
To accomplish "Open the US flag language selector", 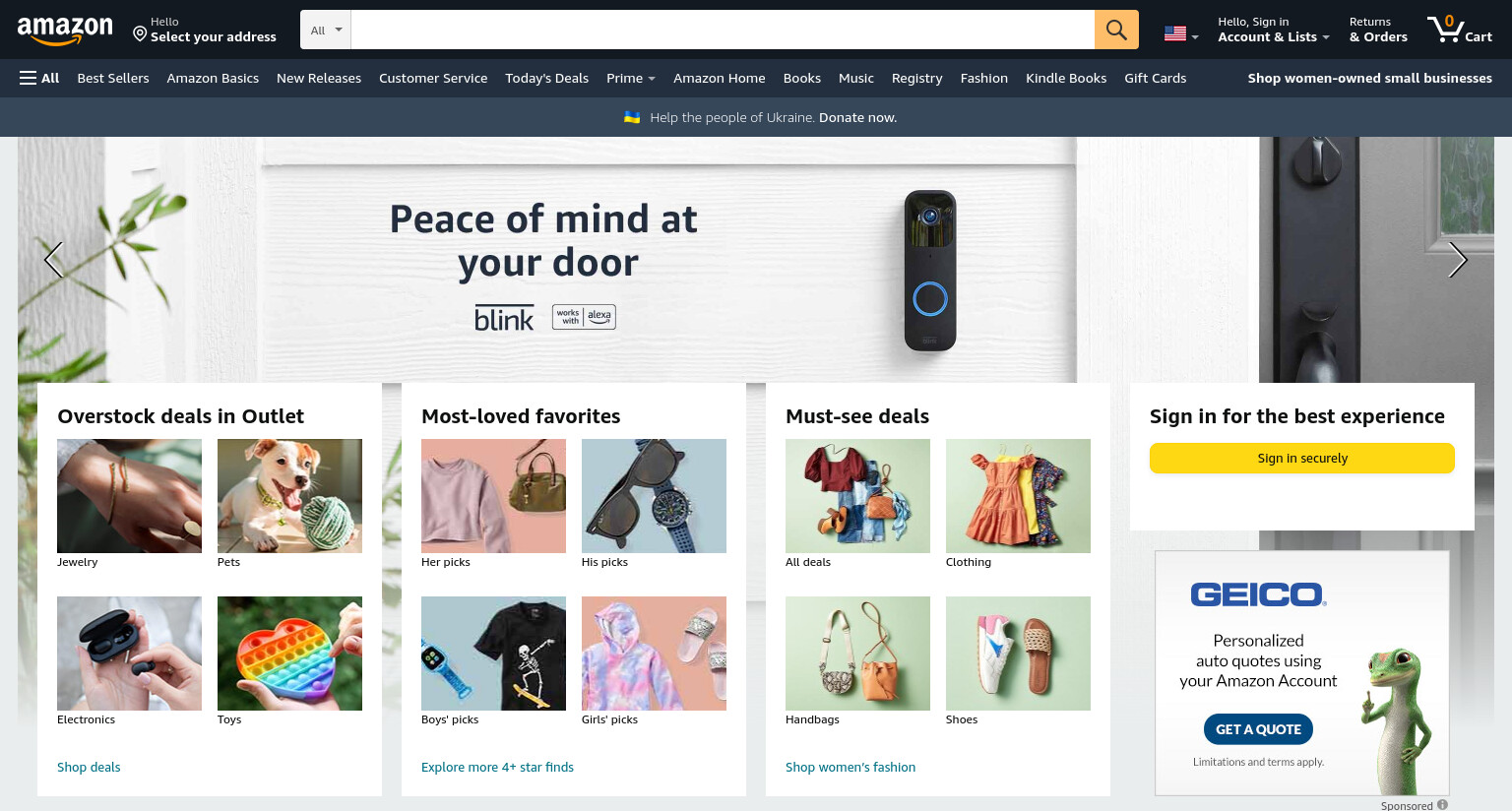I will click(1181, 34).
